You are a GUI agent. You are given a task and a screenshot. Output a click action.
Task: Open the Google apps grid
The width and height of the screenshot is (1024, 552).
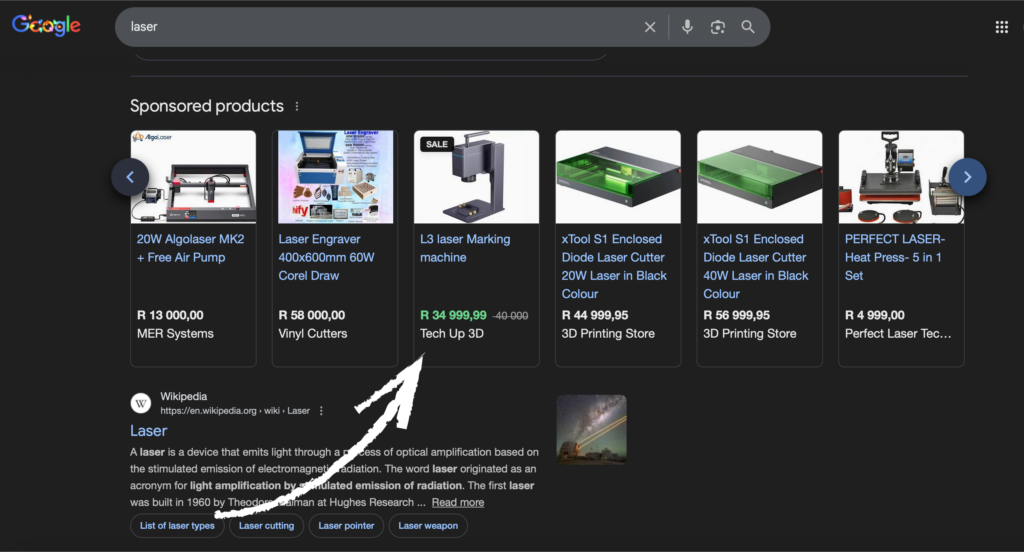coord(1001,27)
